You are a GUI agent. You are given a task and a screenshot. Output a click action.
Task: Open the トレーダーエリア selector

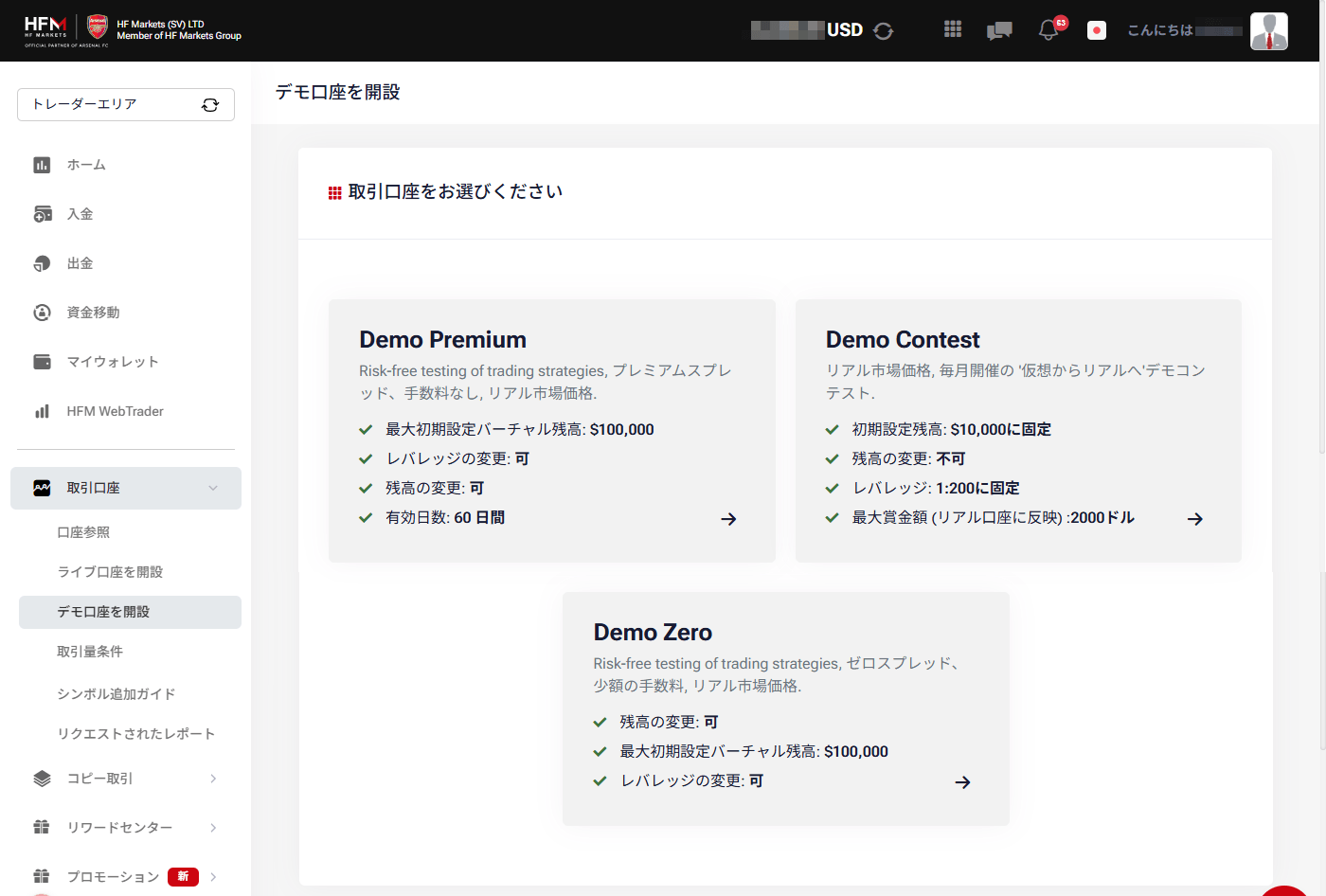pyautogui.click(x=126, y=105)
